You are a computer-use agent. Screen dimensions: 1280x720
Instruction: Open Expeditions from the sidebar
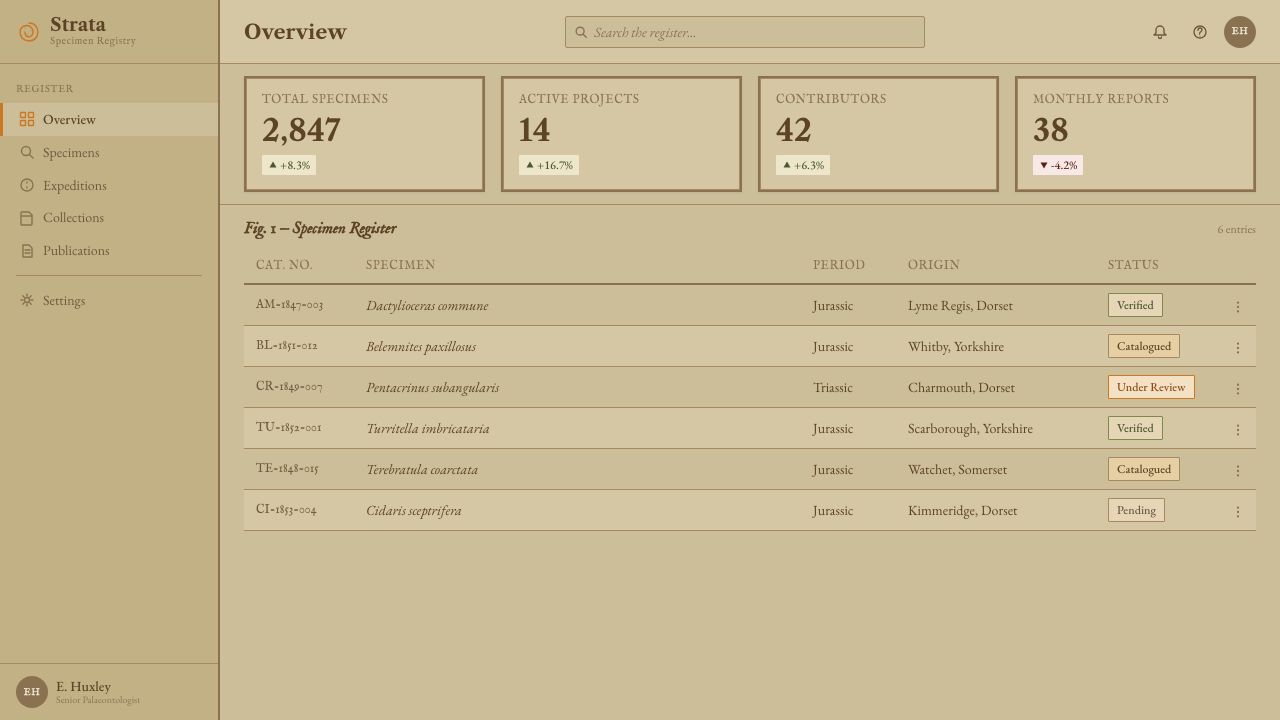tap(109, 185)
